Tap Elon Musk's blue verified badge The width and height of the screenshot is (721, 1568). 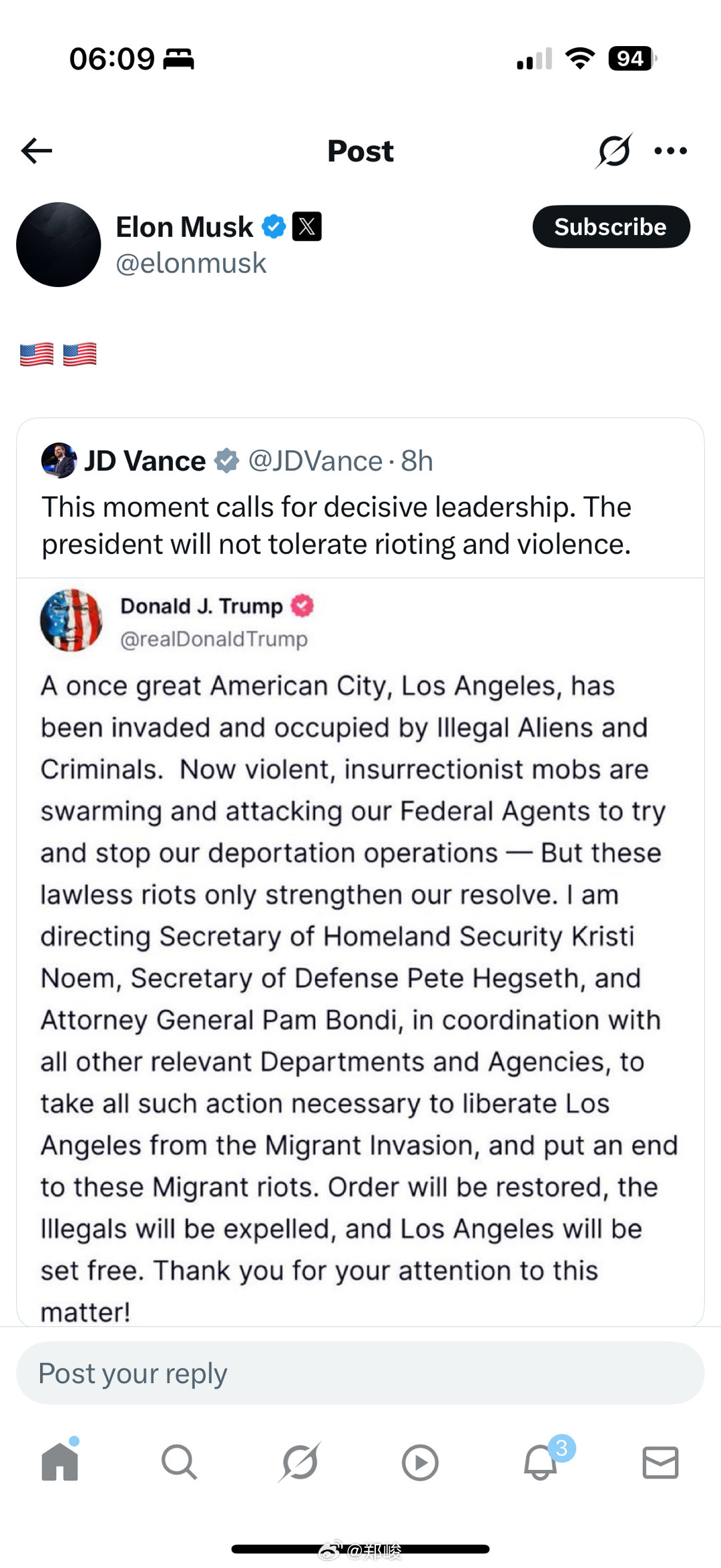(274, 226)
